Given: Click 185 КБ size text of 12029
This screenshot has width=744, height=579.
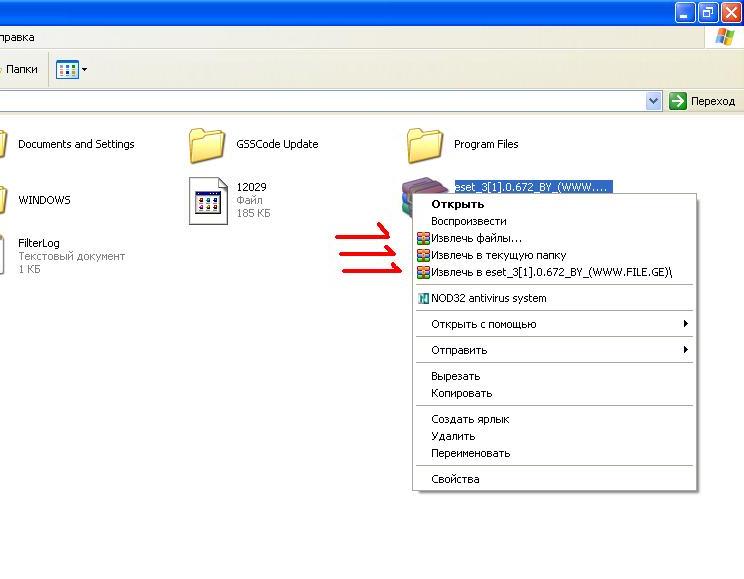Looking at the screenshot, I should point(253,213).
